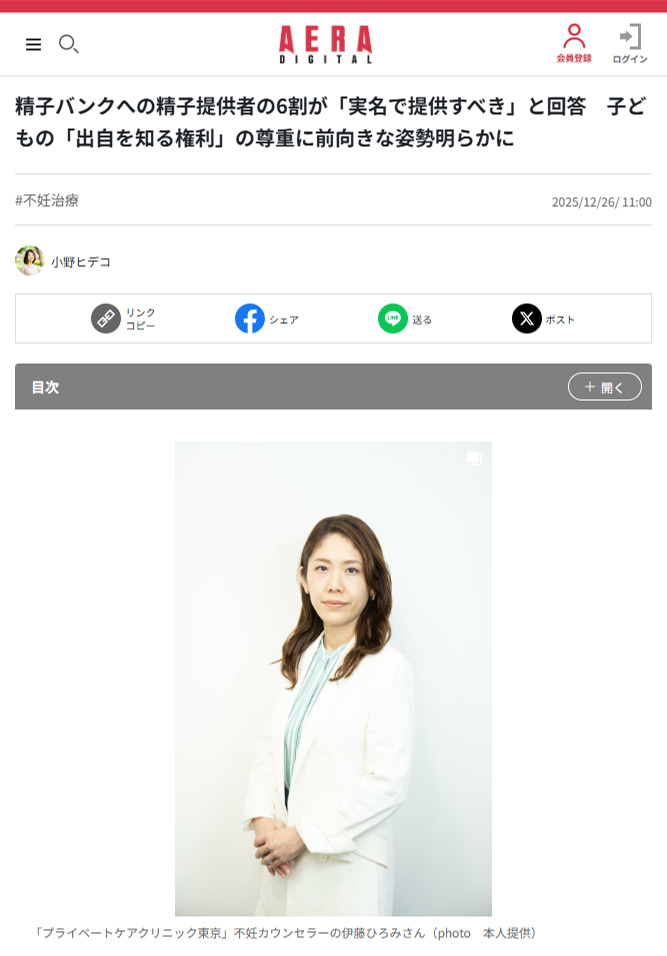Screen dimensions: 667x956
Task: Open the #不妊治療 hashtag link
Action: point(47,201)
